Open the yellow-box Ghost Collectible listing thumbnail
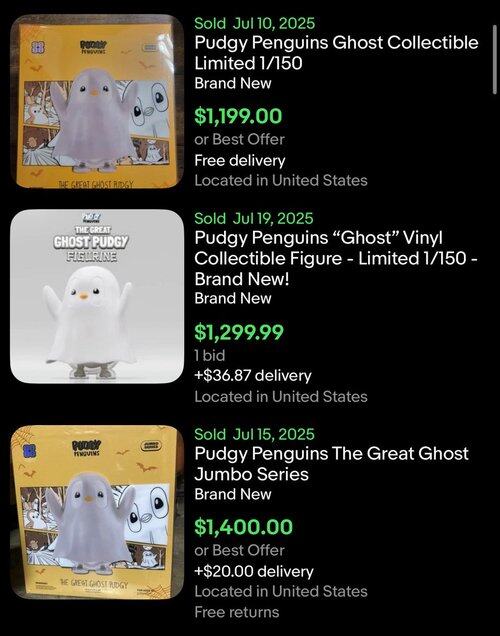Viewport: 500px width, 636px height. [x=97, y=101]
